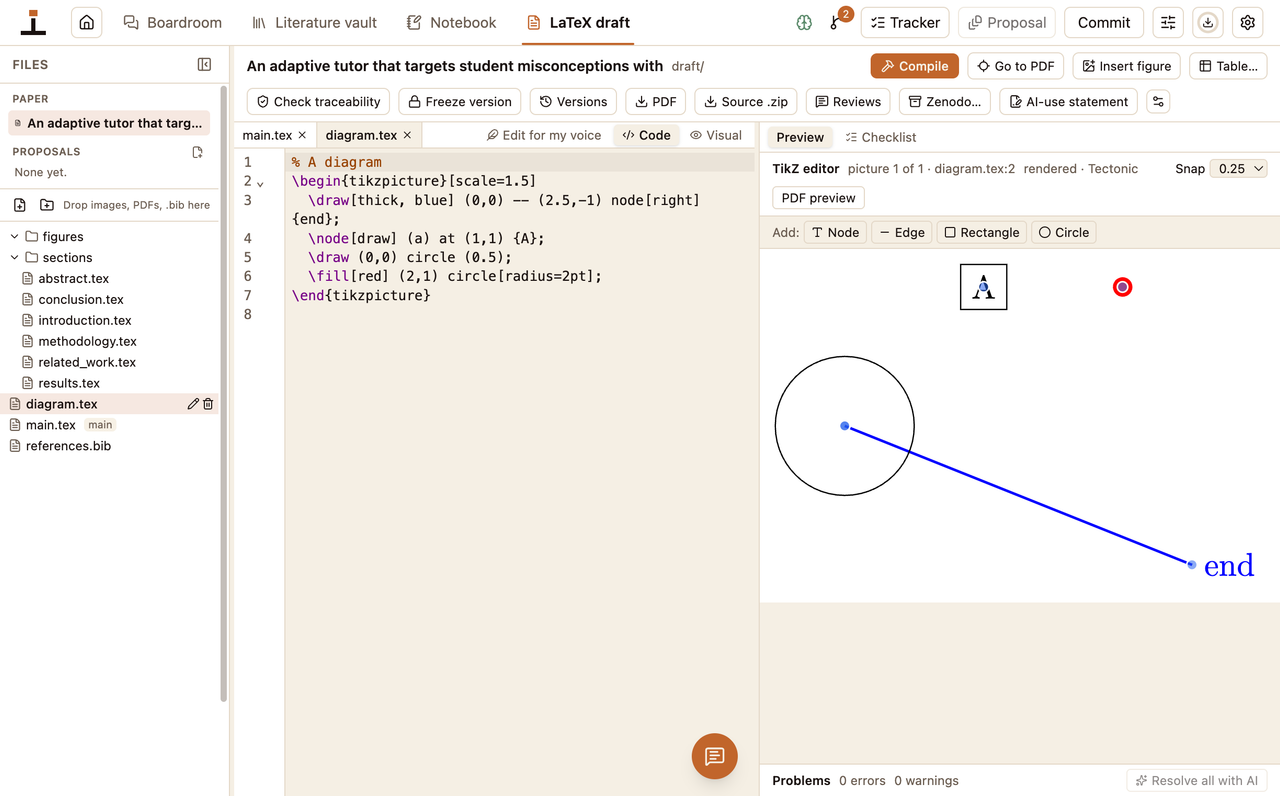
Task: Collapse the sections folder
Action: 15,258
